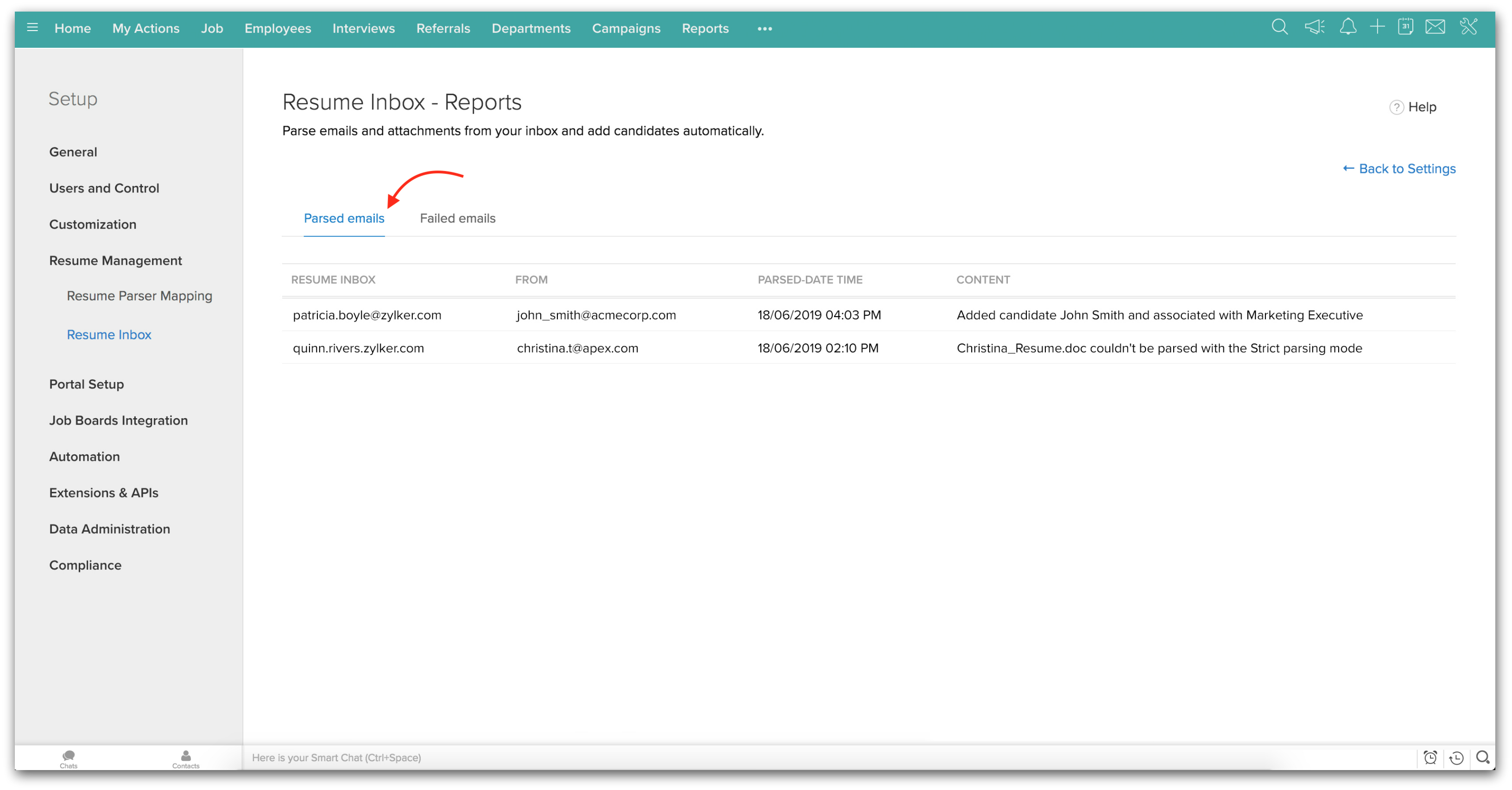Open the announcements megaphone icon
This screenshot has height=790, width=1512.
pos(1314,27)
